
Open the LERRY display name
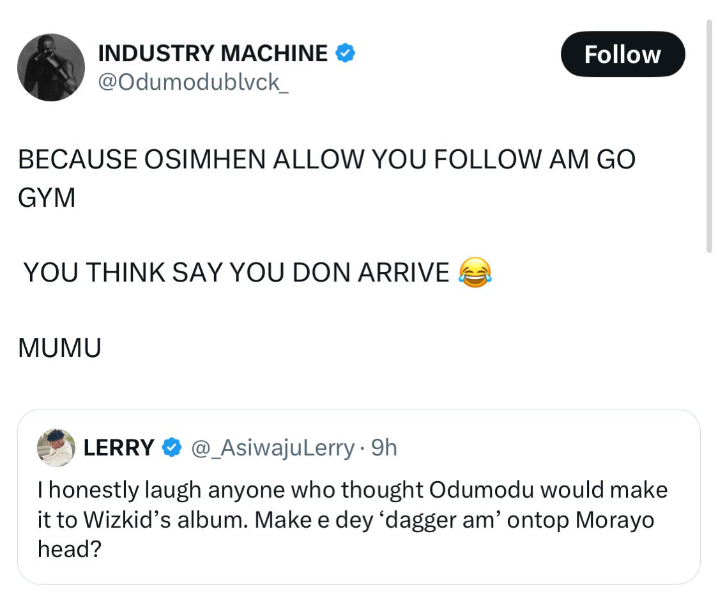click(118, 448)
